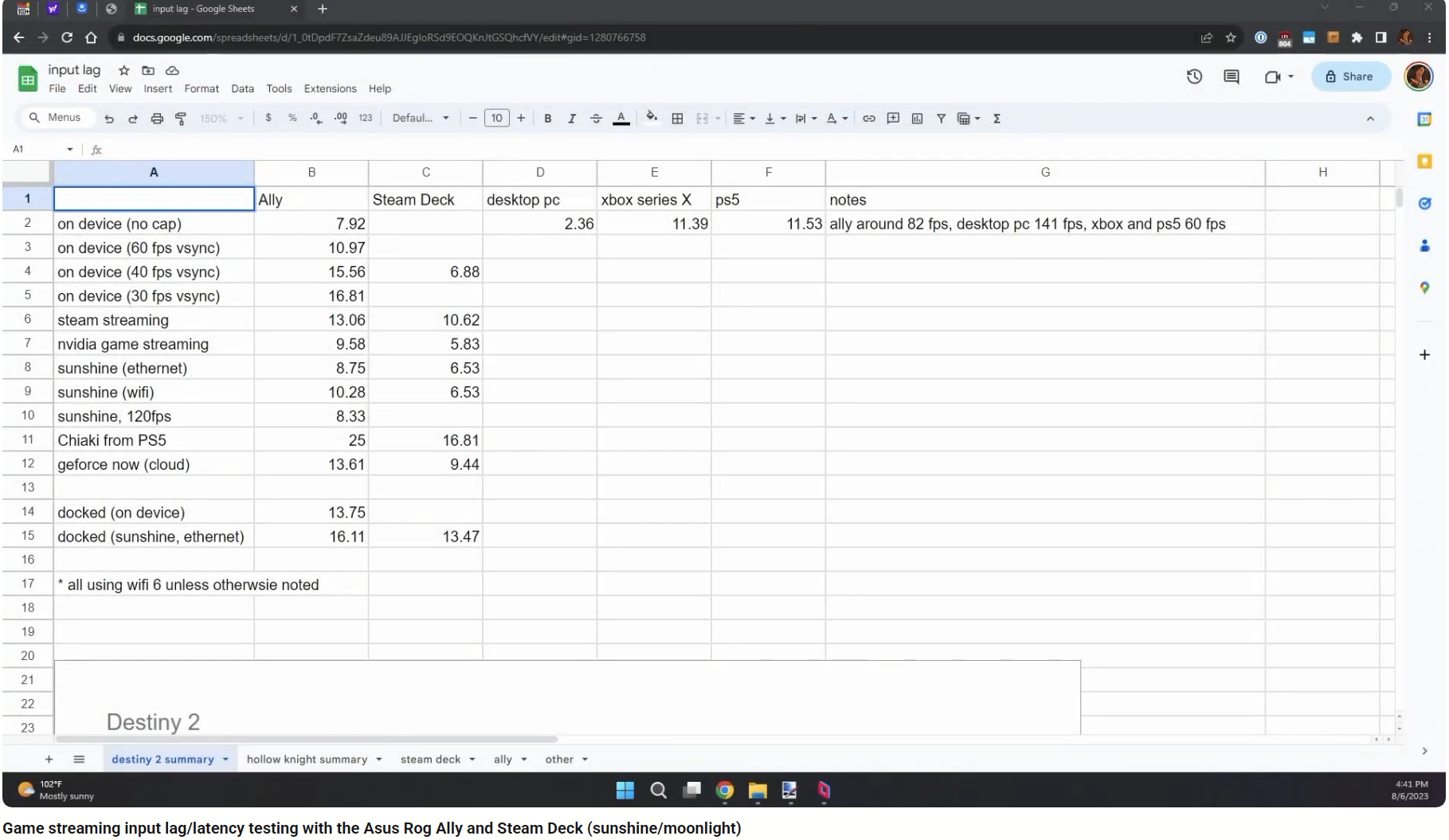Activate the paint format tool
Viewport: 1449px width, 840px height.
coord(181,119)
